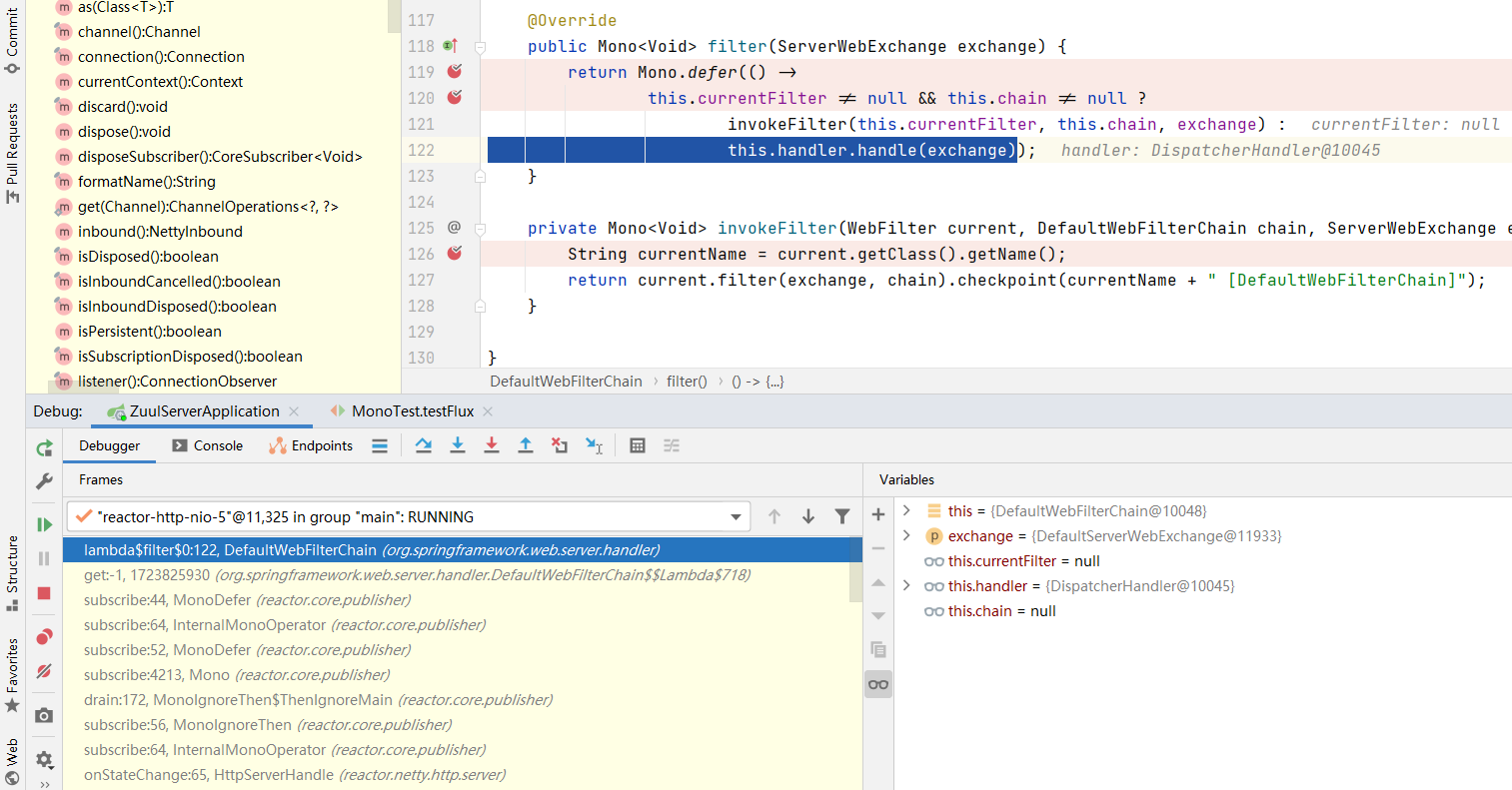This screenshot has width=1512, height=790.
Task: Open the Favorites tool window
Action: point(12,675)
